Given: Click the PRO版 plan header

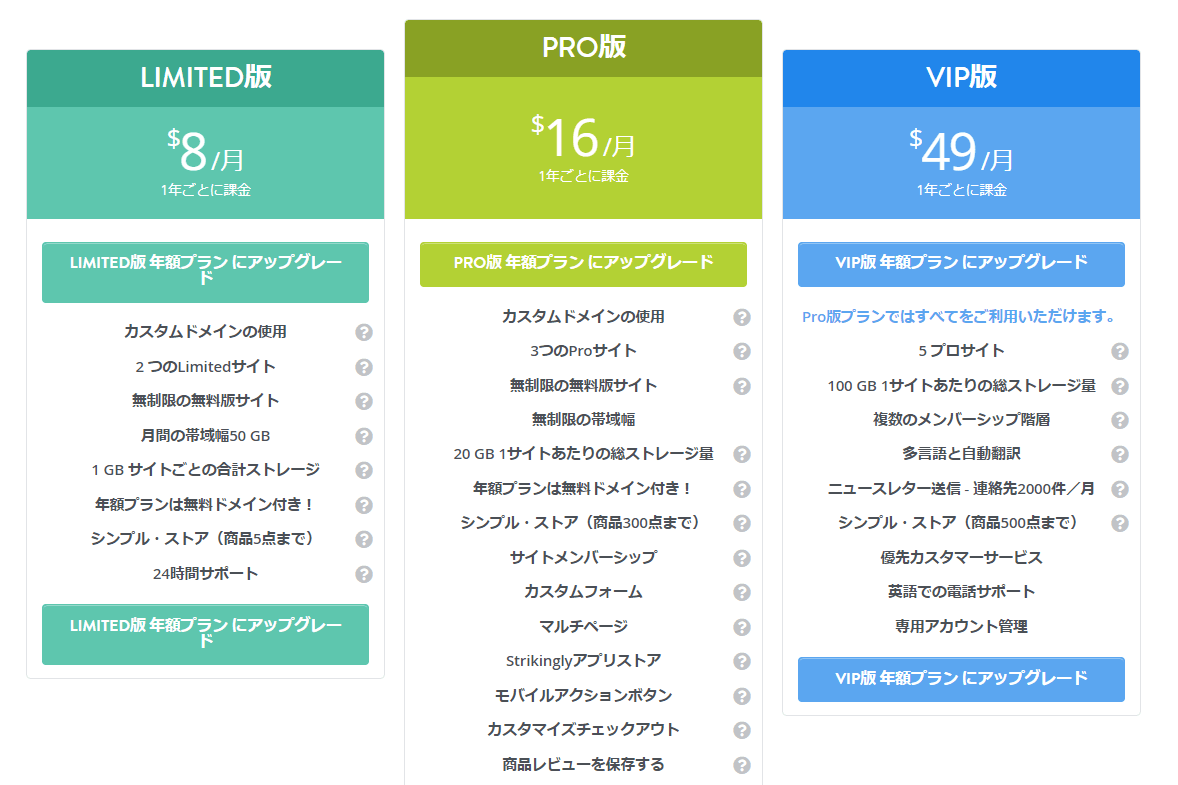Looking at the screenshot, I should (x=583, y=46).
